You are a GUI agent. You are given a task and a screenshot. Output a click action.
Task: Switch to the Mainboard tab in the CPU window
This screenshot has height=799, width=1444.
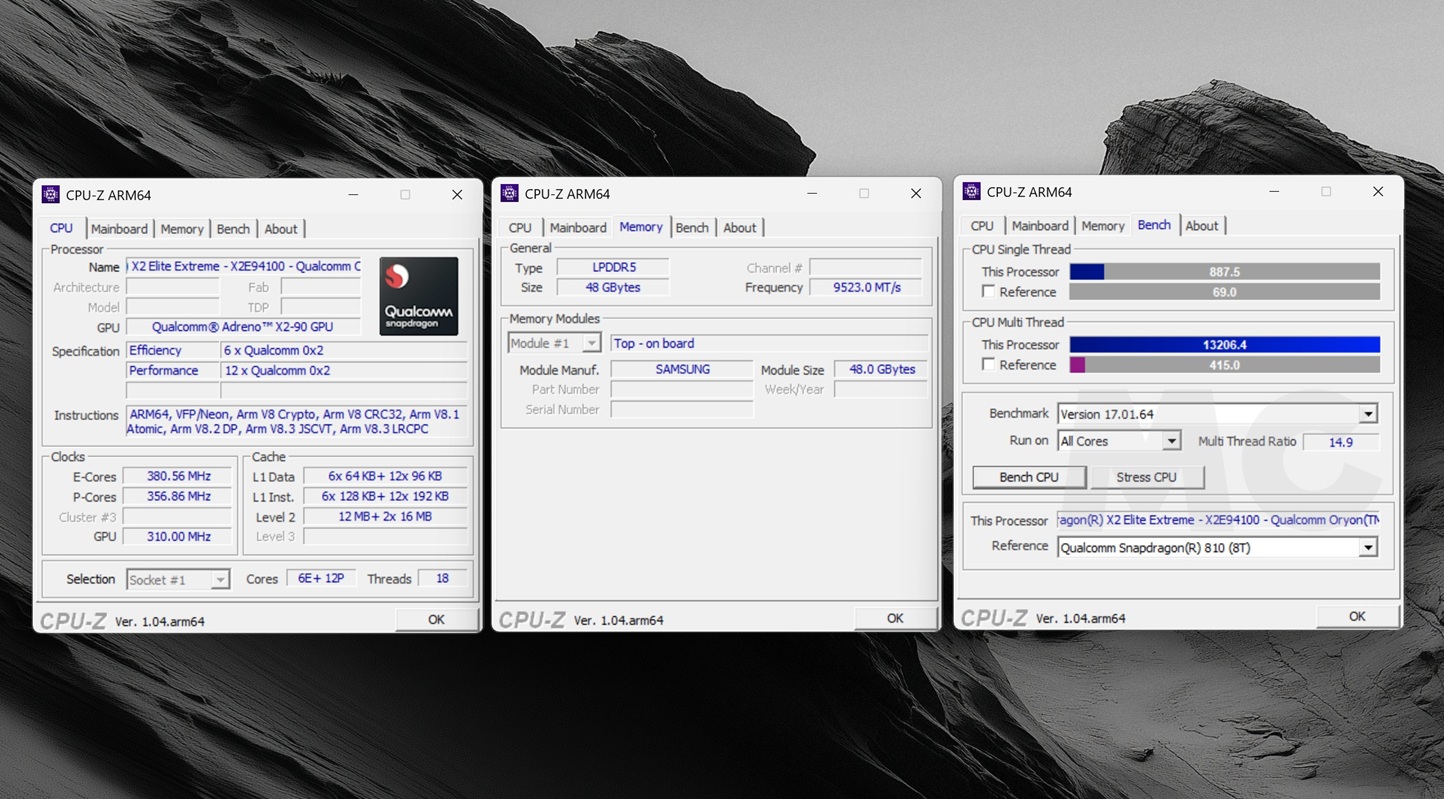point(119,228)
